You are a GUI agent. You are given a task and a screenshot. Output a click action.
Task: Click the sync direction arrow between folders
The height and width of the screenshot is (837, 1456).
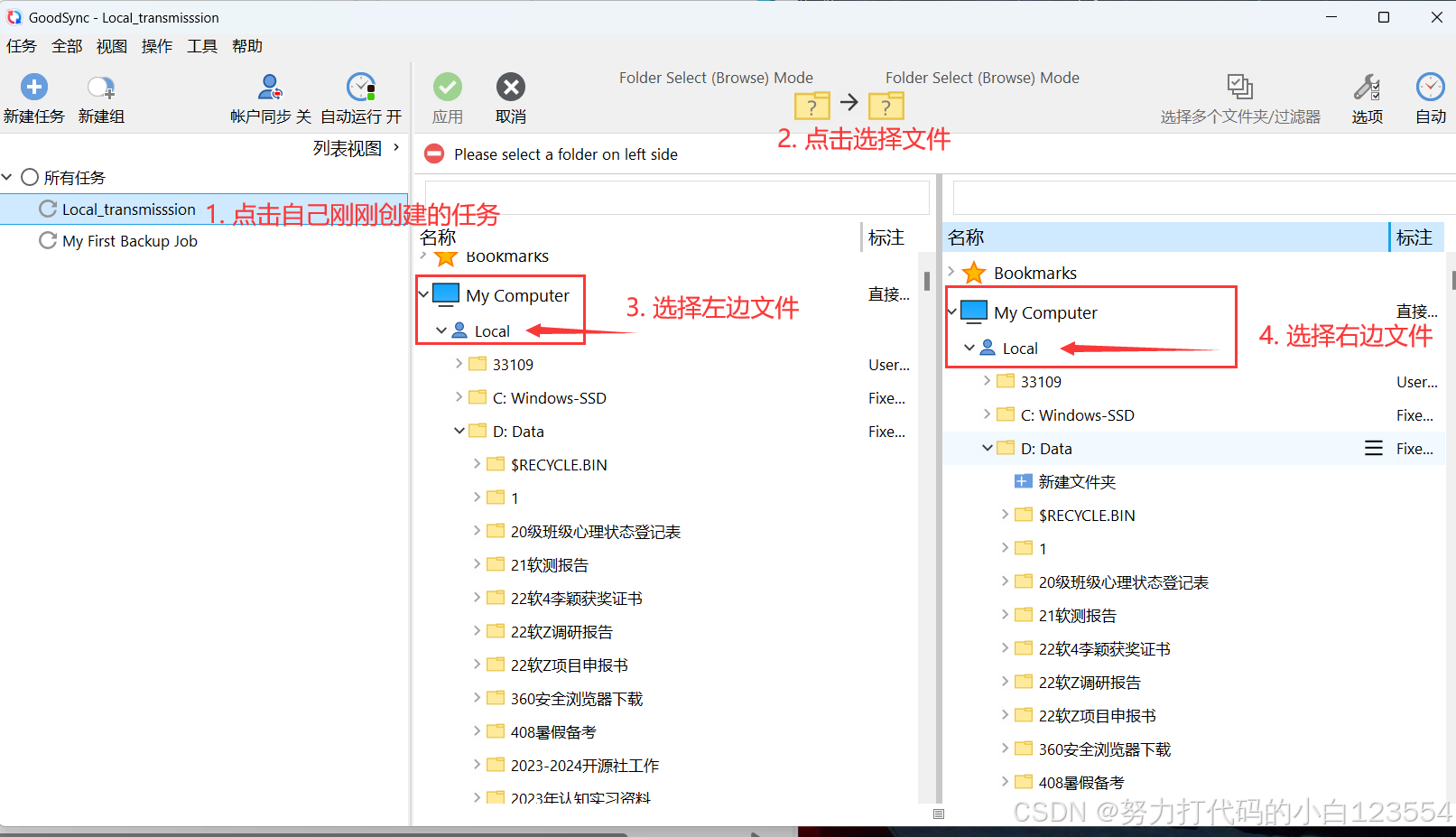pyautogui.click(x=849, y=102)
